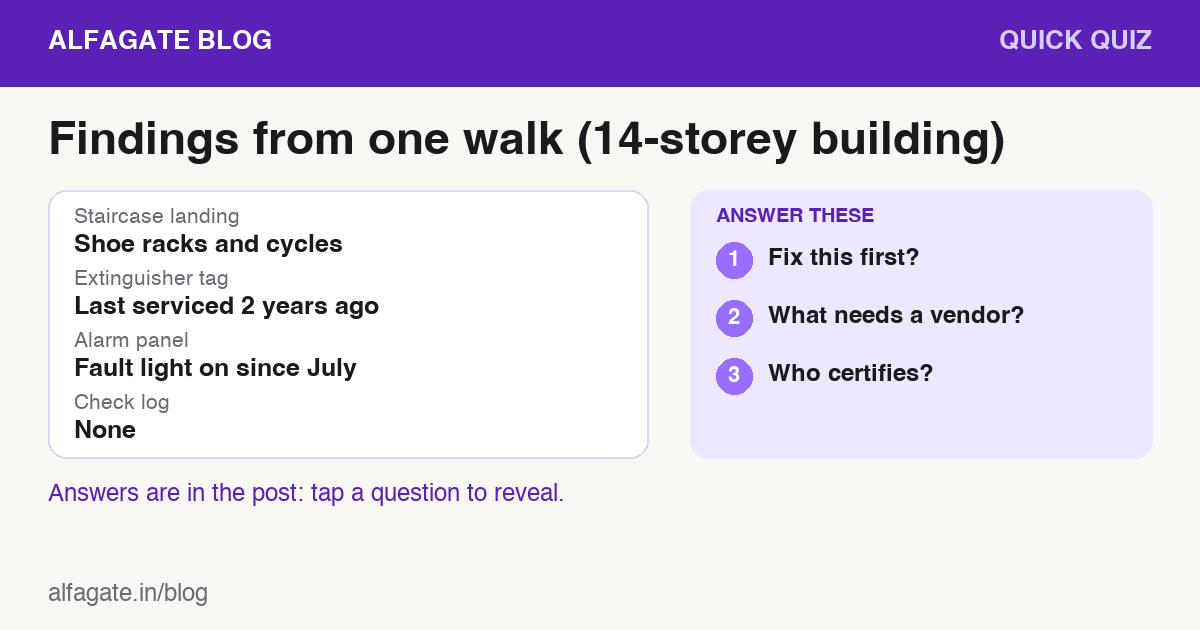Screen dimensions: 1200x630
Task: Click the 'Answers are in the post' text
Action: click(x=306, y=493)
